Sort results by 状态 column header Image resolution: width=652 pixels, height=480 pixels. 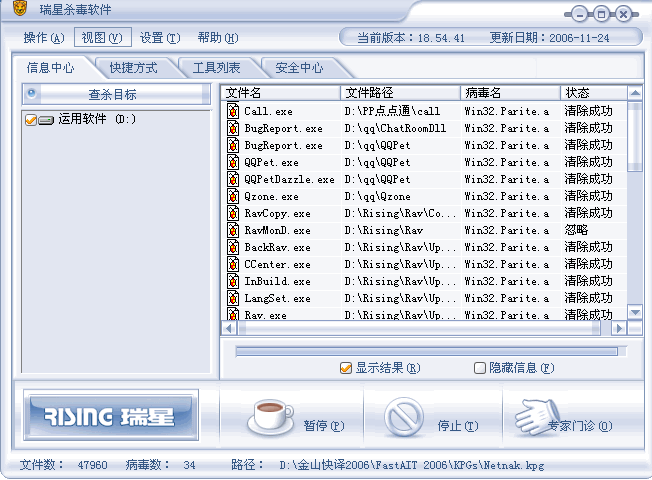(x=593, y=93)
